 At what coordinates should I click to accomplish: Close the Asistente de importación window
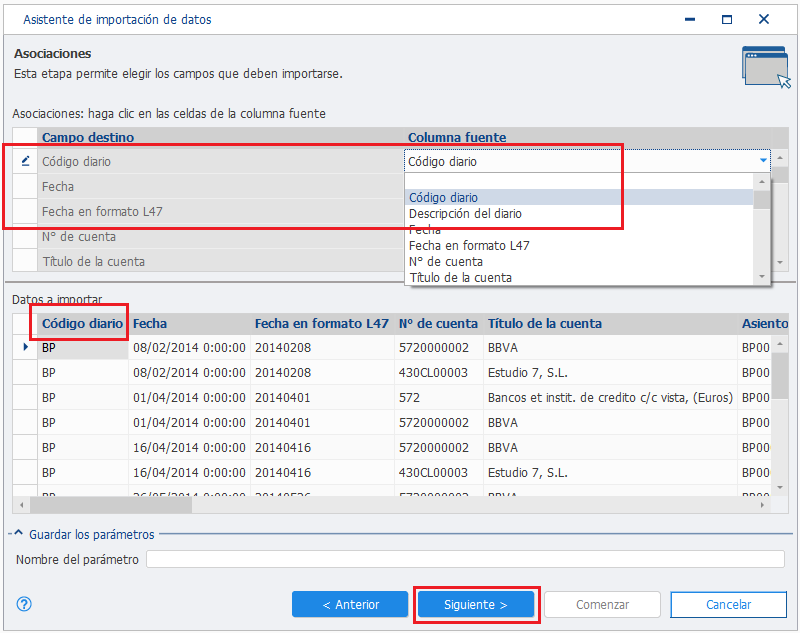764,19
